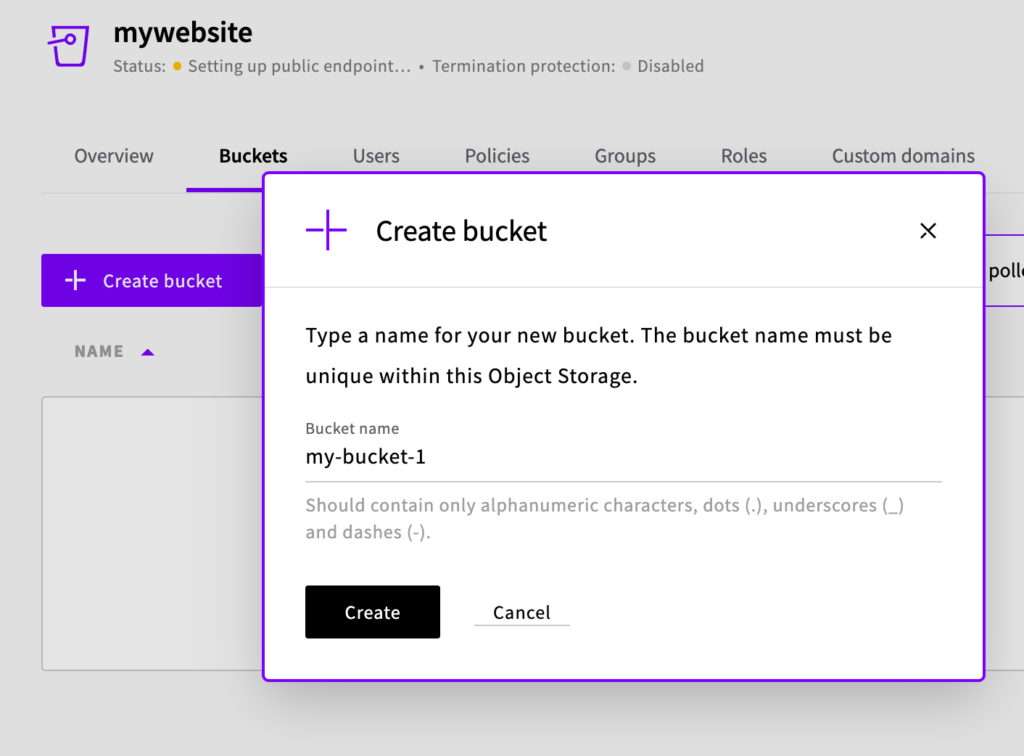Sort by the NAME column arrow
This screenshot has width=1024, height=756.
tap(148, 353)
